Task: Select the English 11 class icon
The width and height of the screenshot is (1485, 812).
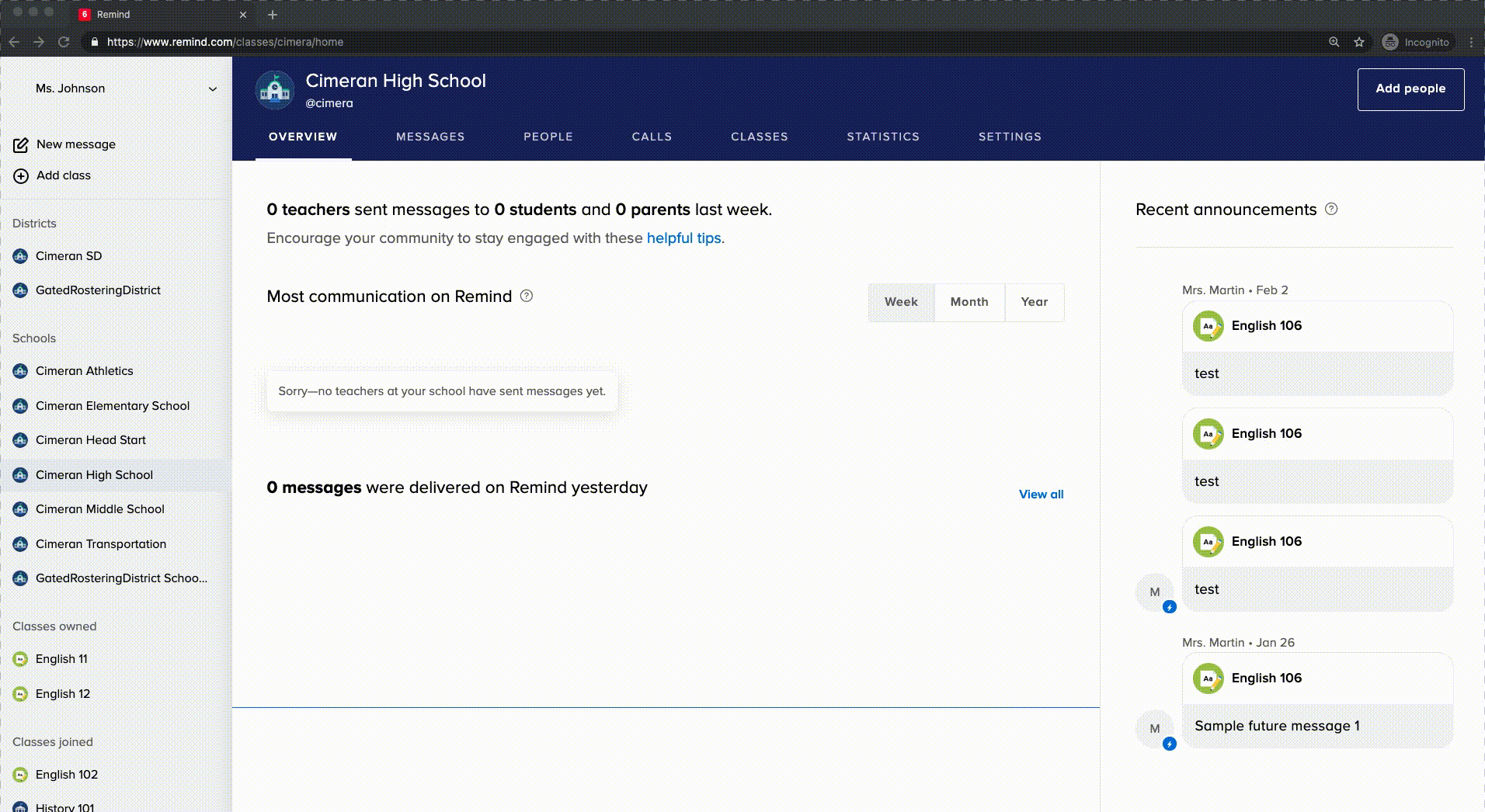Action: tap(20, 658)
